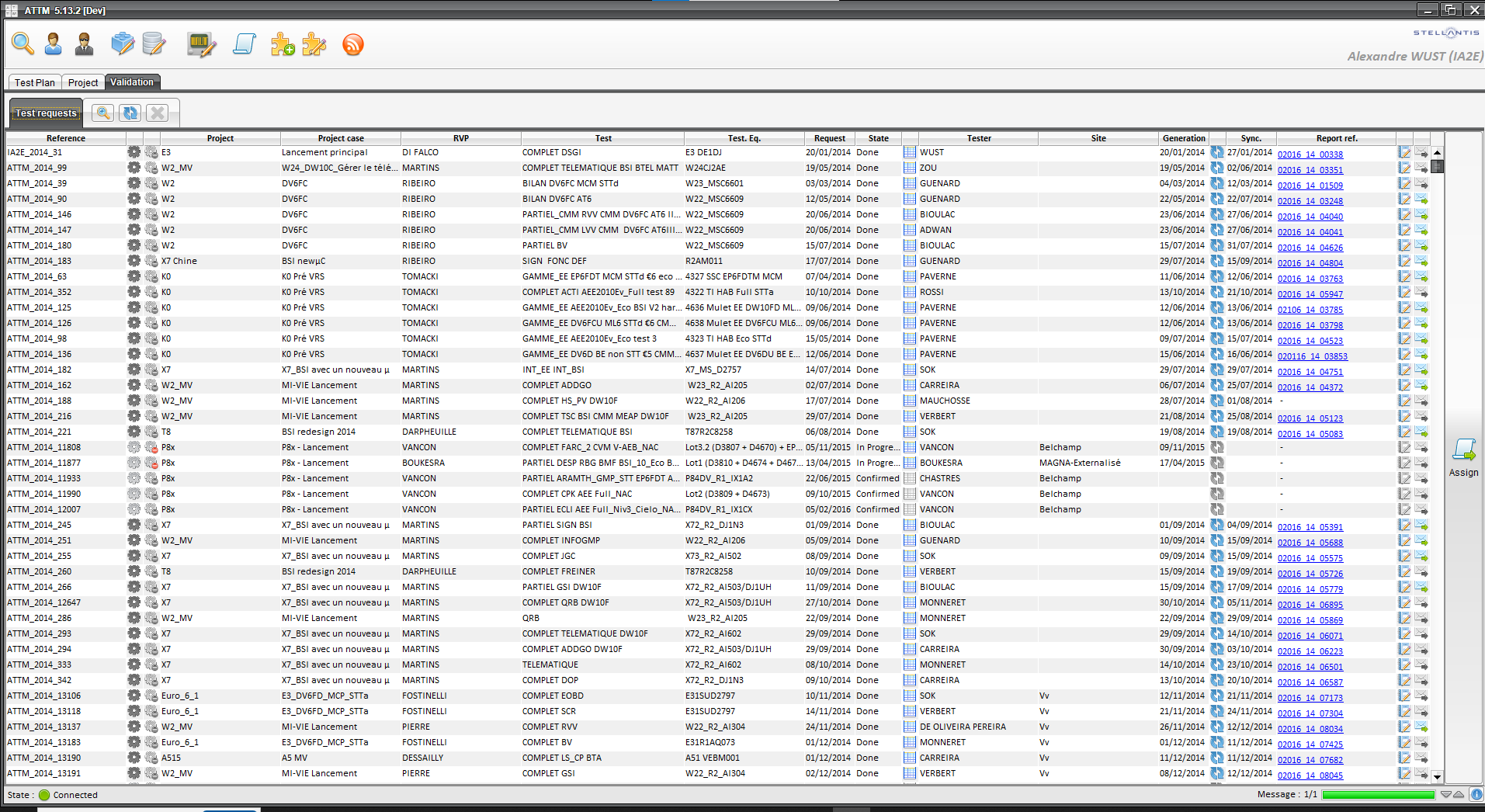Click the database edit toolbar icon

pos(154,44)
